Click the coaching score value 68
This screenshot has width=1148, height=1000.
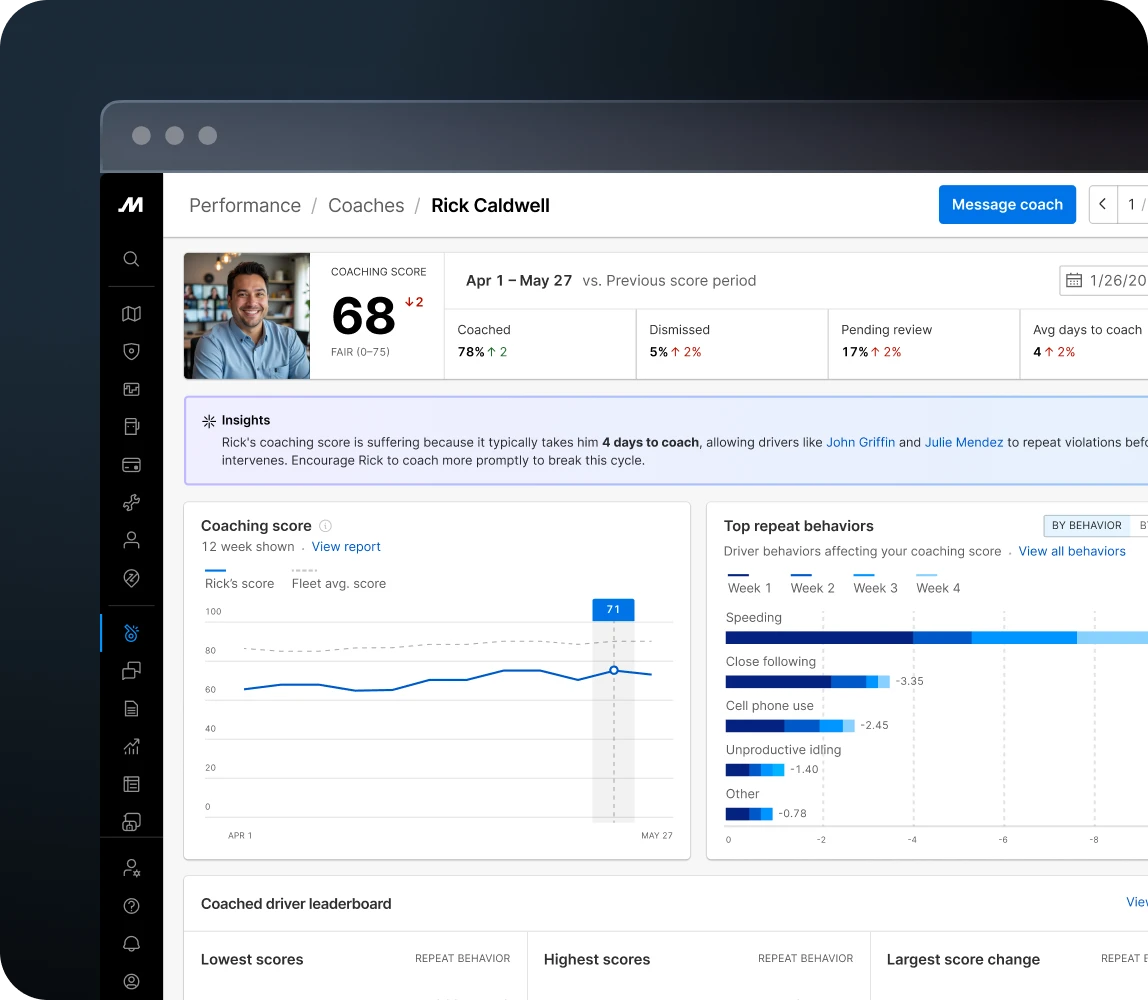click(363, 316)
